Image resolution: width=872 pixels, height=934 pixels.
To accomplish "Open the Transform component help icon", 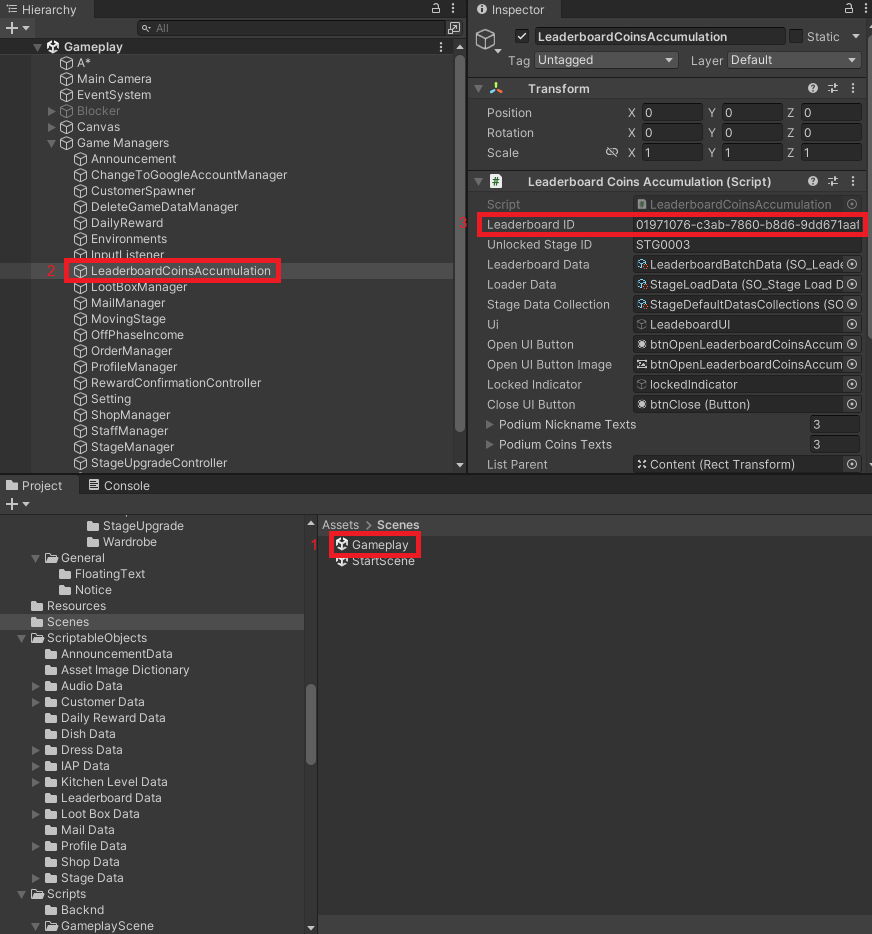I will 813,89.
